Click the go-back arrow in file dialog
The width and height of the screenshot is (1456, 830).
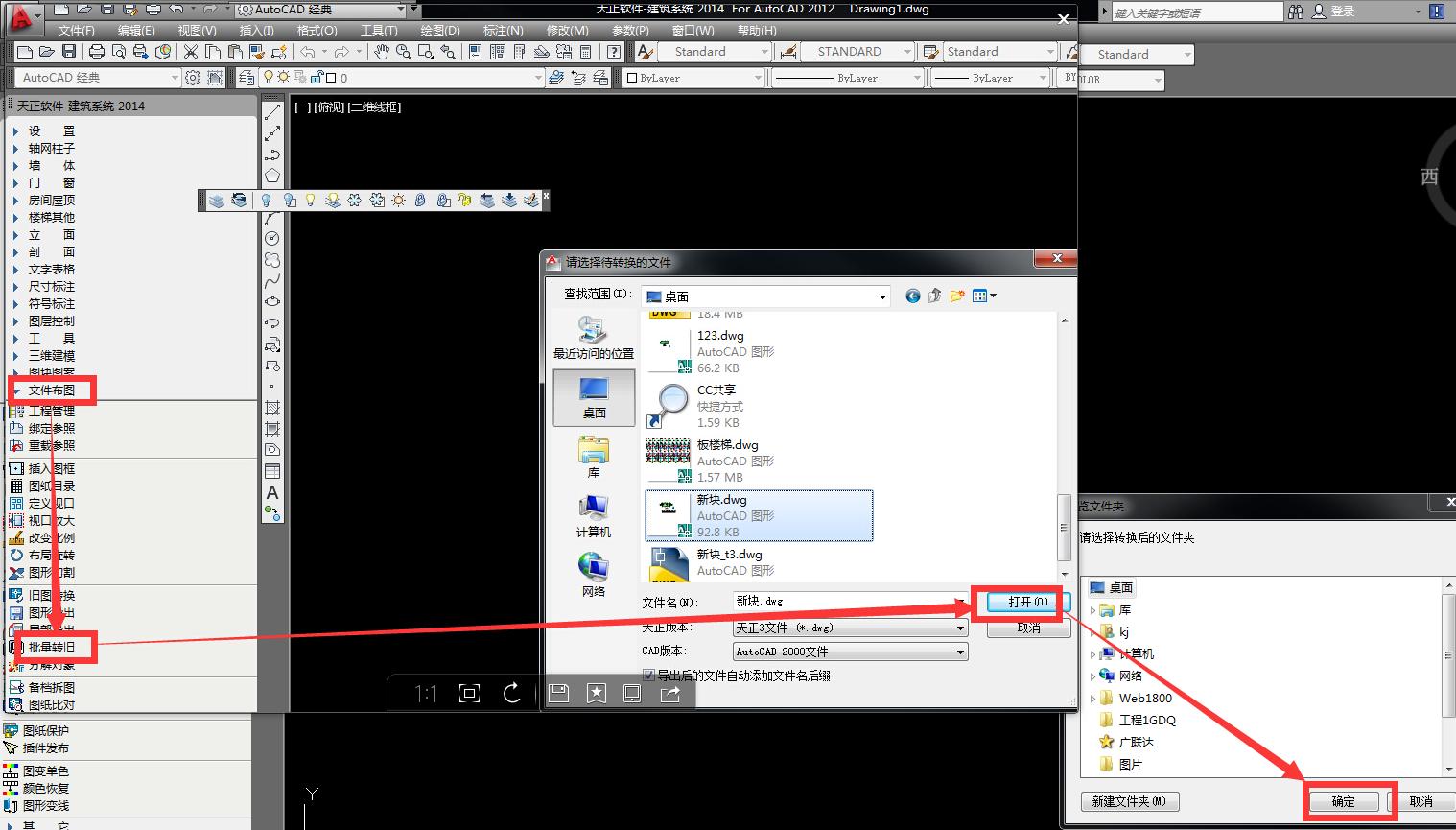click(912, 296)
